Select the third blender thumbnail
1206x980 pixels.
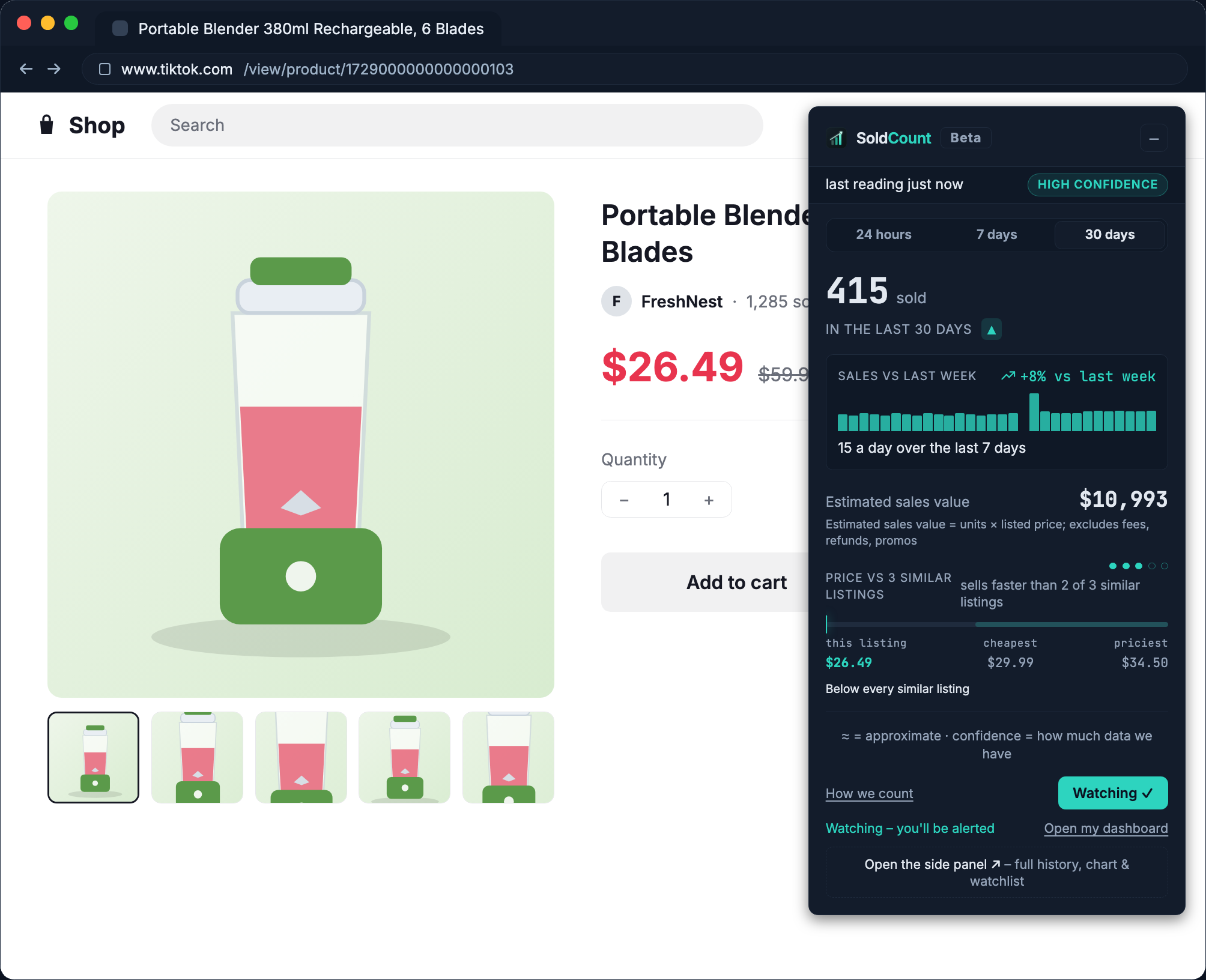(x=301, y=757)
